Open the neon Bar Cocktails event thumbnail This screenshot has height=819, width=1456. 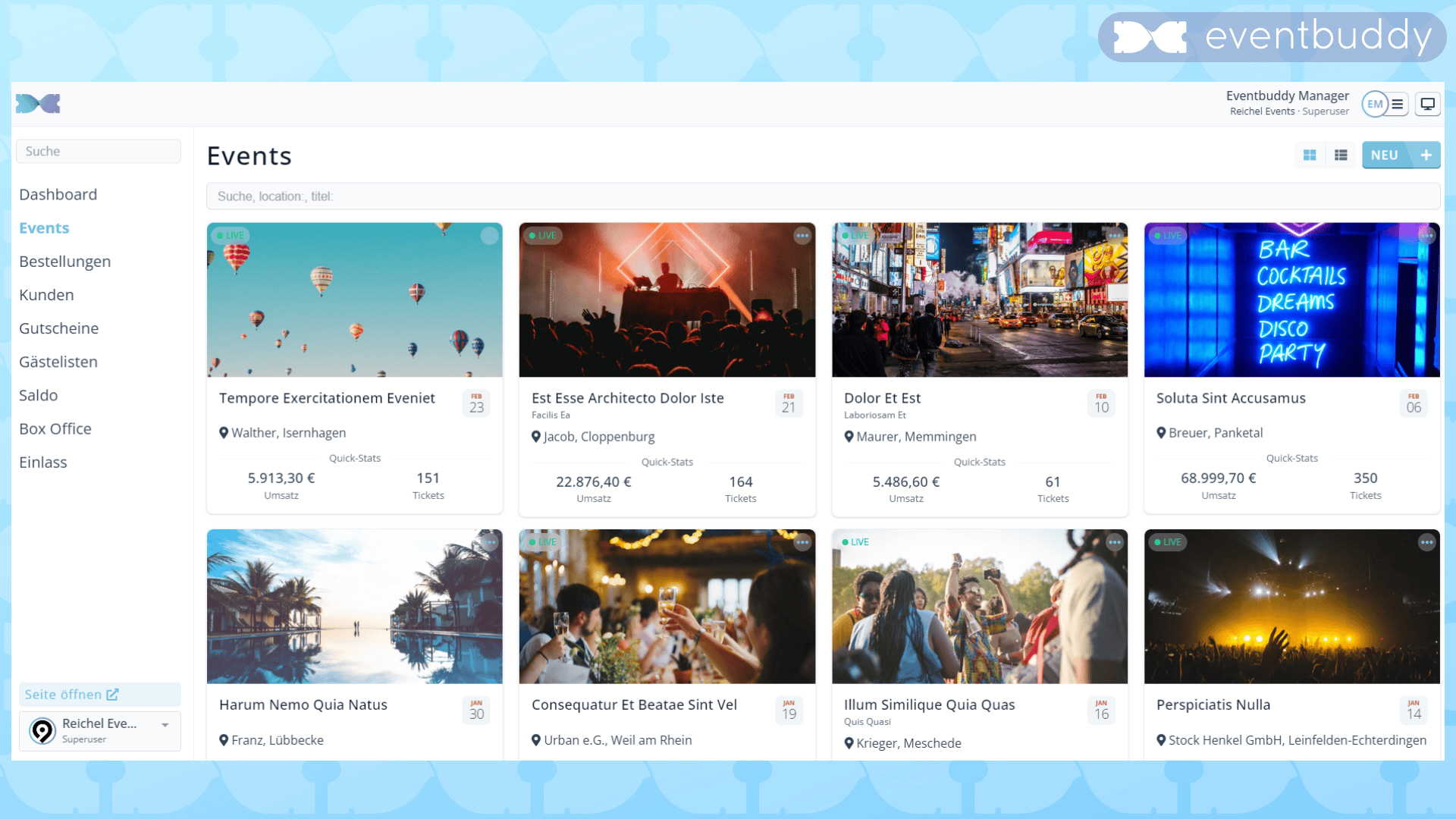[x=1292, y=300]
